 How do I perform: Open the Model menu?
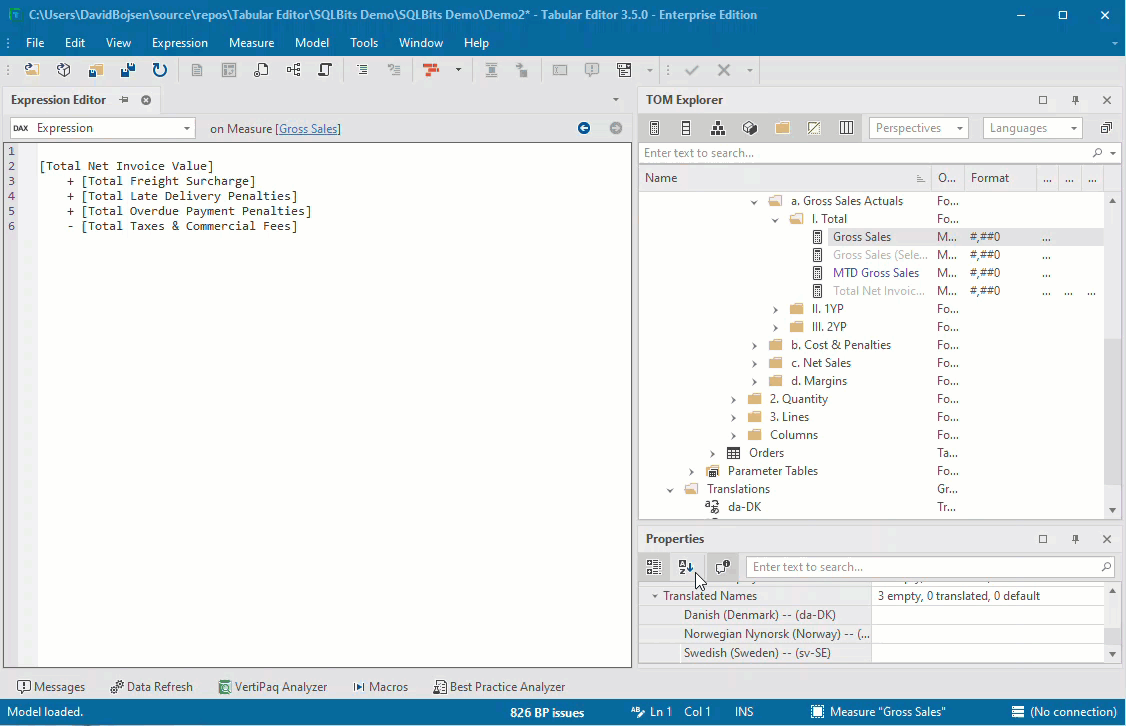tap(311, 42)
